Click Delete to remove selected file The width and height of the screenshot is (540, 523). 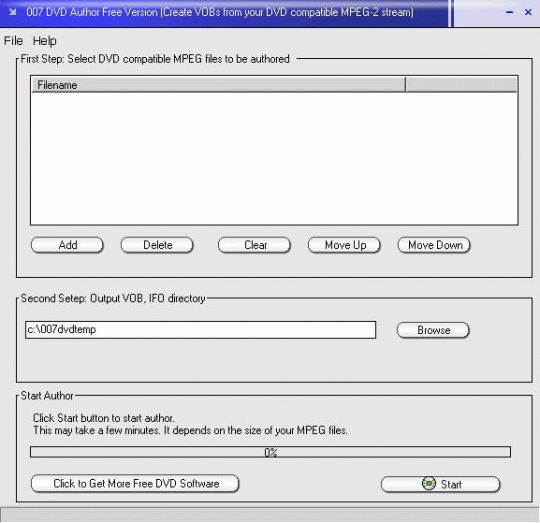click(x=157, y=245)
